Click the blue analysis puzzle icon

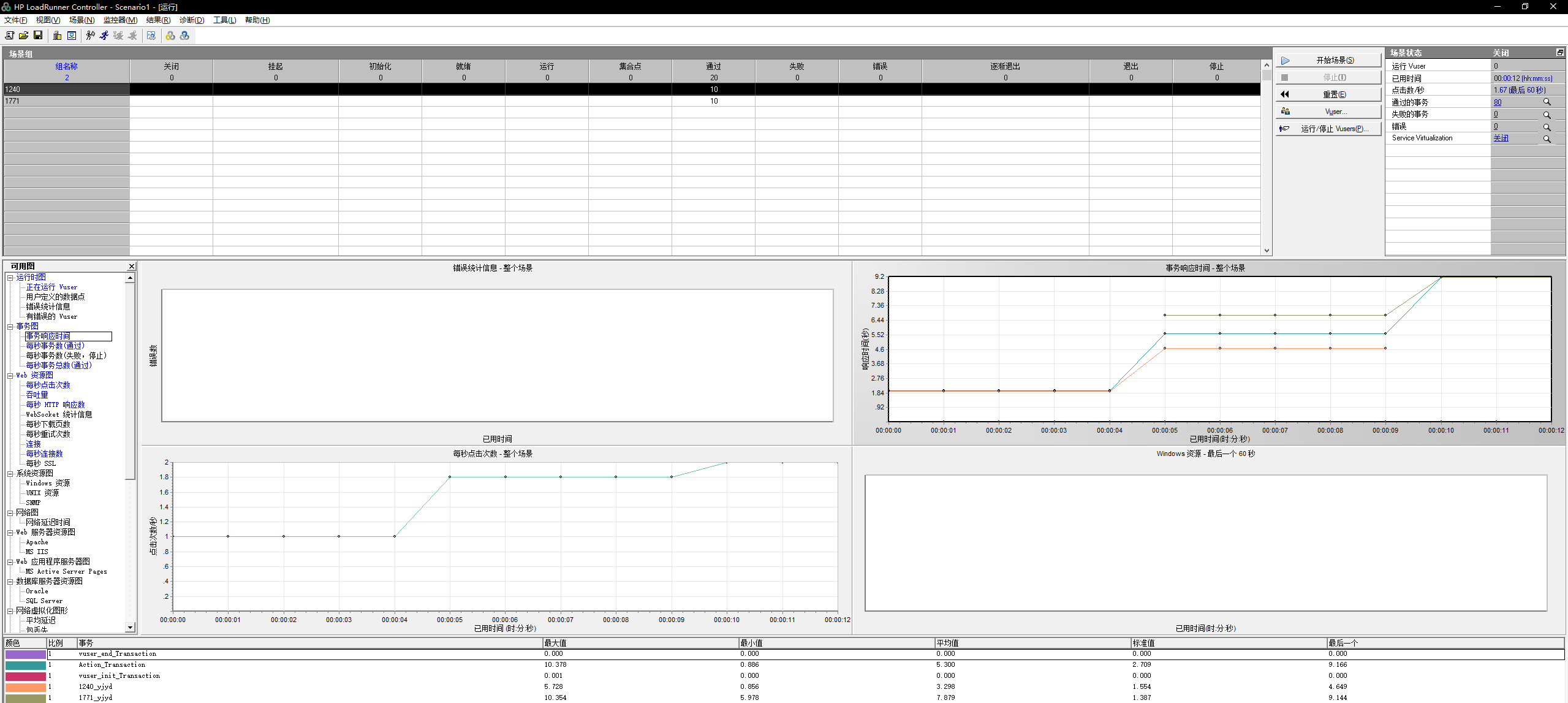coord(151,36)
